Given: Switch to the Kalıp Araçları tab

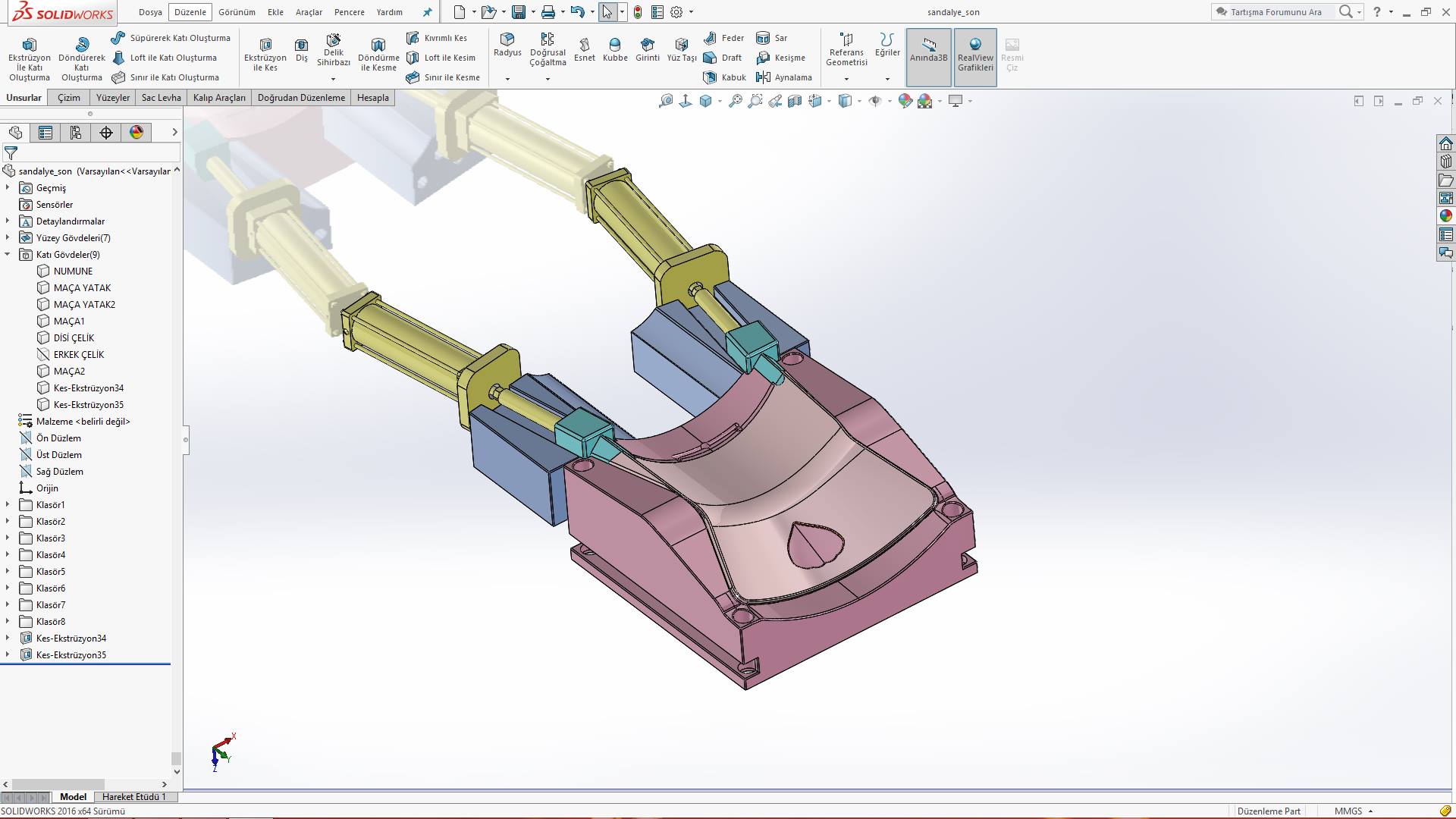Looking at the screenshot, I should click(x=219, y=98).
